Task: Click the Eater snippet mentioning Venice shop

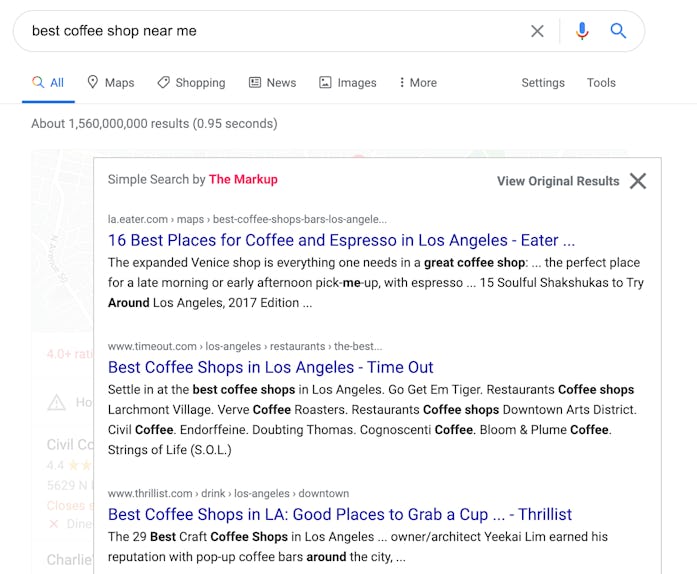Action: click(x=376, y=283)
